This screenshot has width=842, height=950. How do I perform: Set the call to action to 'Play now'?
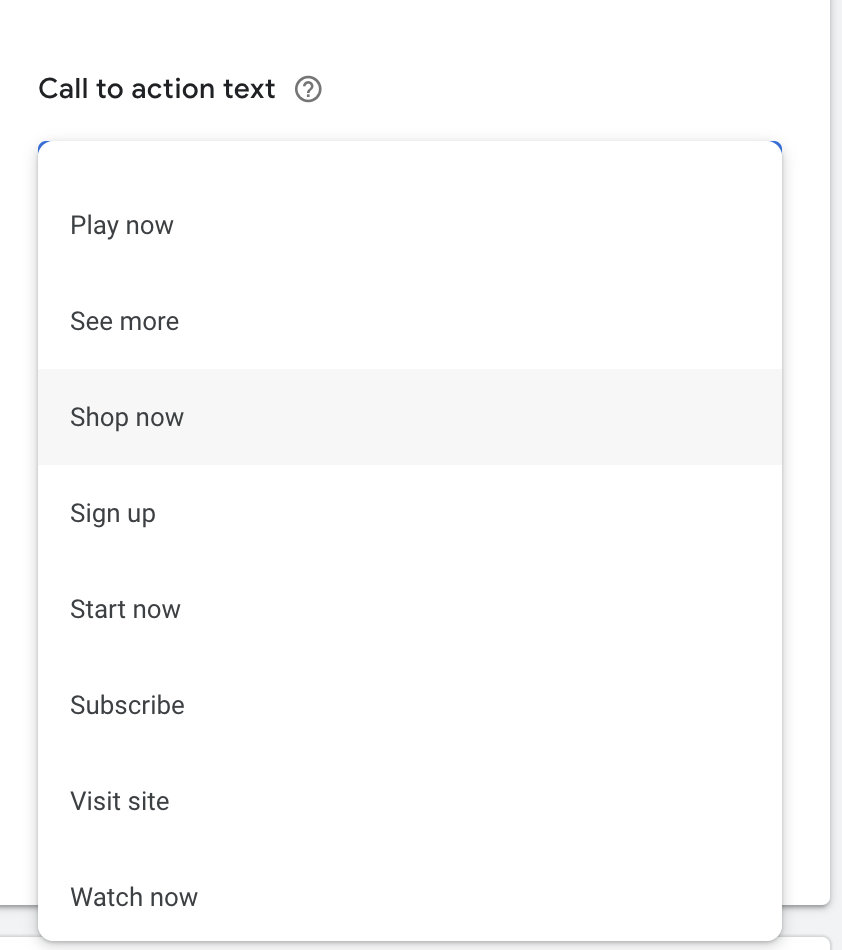(122, 225)
